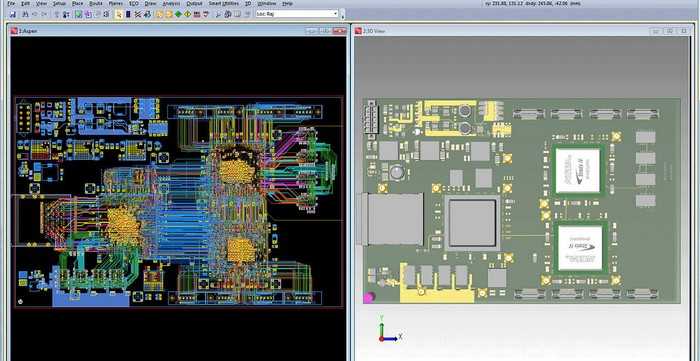700x361 pixels.
Task: Click the XYZ axis indicator in 3D View
Action: pyautogui.click(x=391, y=329)
